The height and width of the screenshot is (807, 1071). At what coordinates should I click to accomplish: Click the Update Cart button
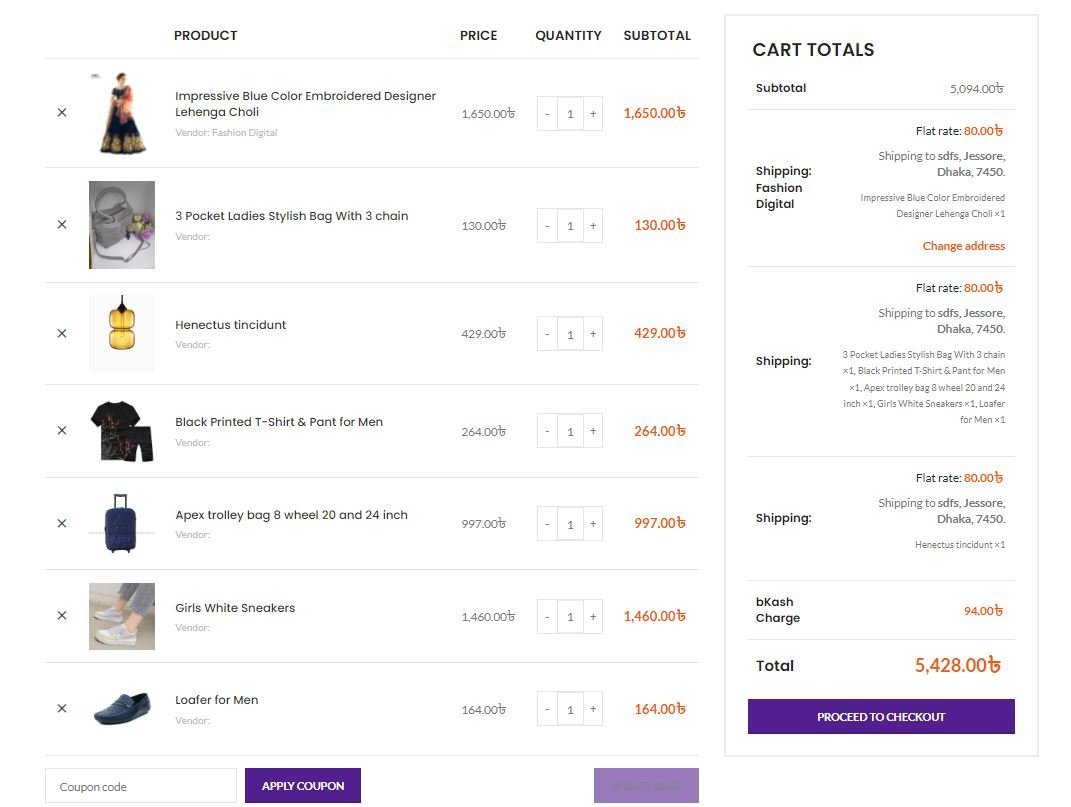646,785
